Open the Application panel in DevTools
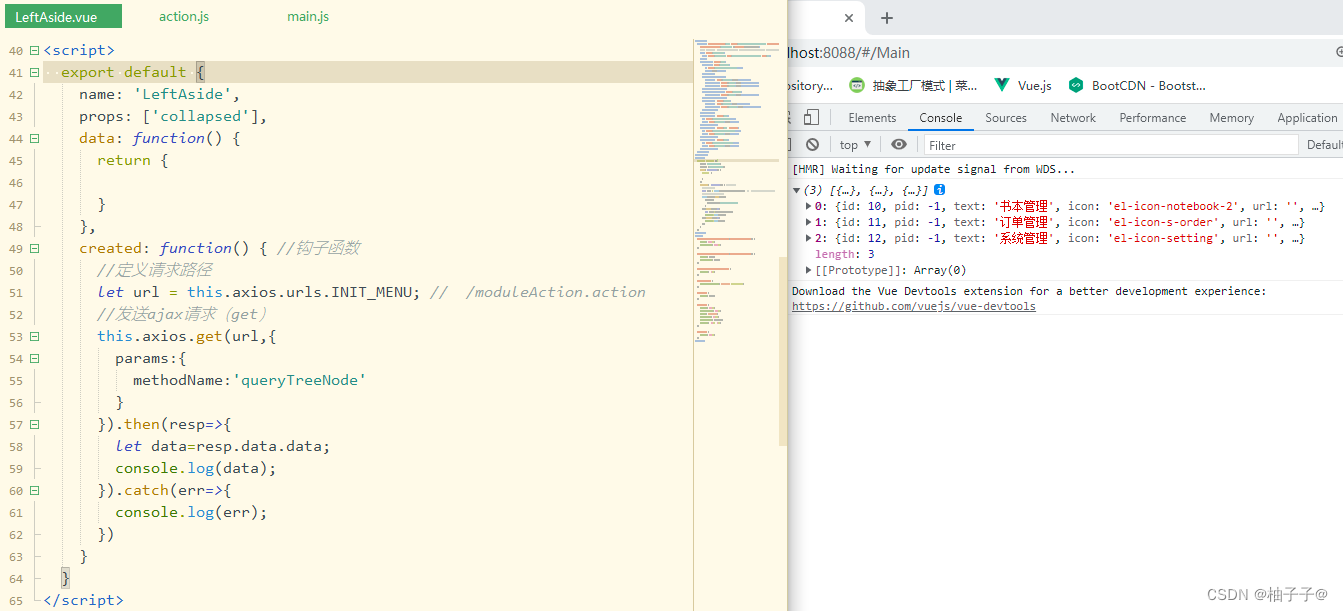This screenshot has width=1343, height=611. [x=1307, y=117]
